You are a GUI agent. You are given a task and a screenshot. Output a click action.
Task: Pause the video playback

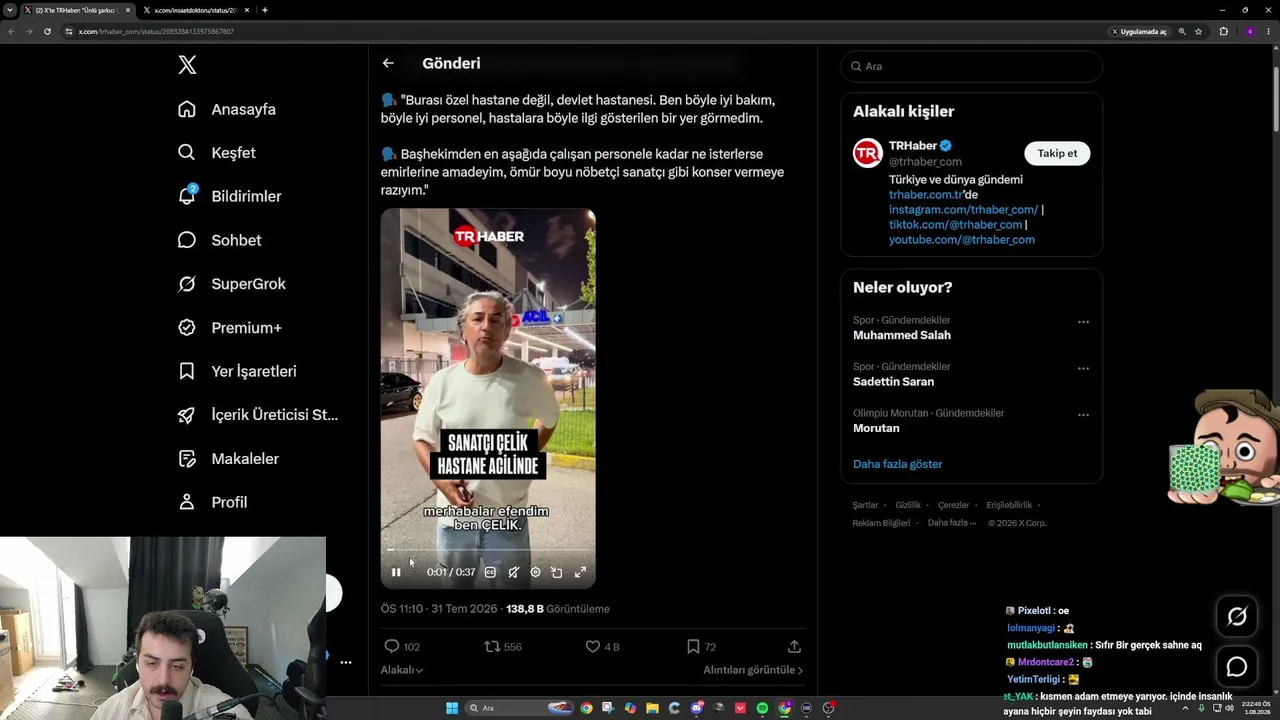tap(396, 572)
